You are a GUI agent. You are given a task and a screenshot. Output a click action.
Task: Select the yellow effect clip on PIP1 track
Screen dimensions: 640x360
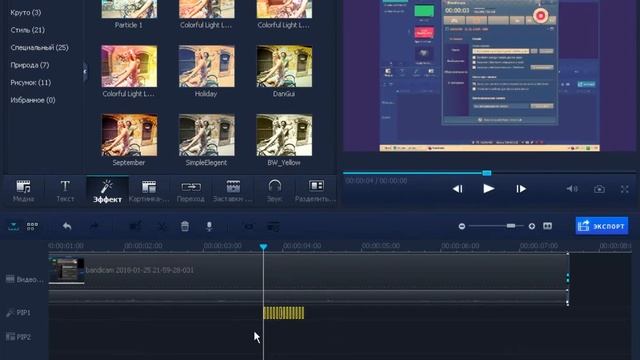[x=284, y=313]
